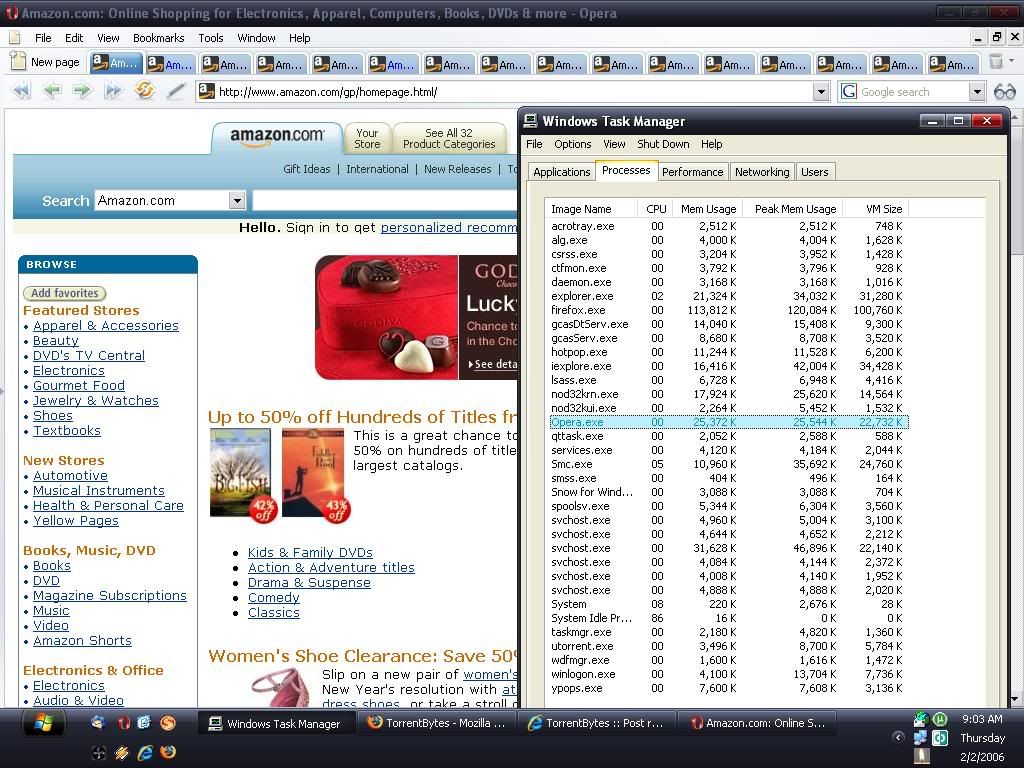The height and width of the screenshot is (768, 1024).
Task: Click the Godiva chocolate banner image
Action: [415, 317]
